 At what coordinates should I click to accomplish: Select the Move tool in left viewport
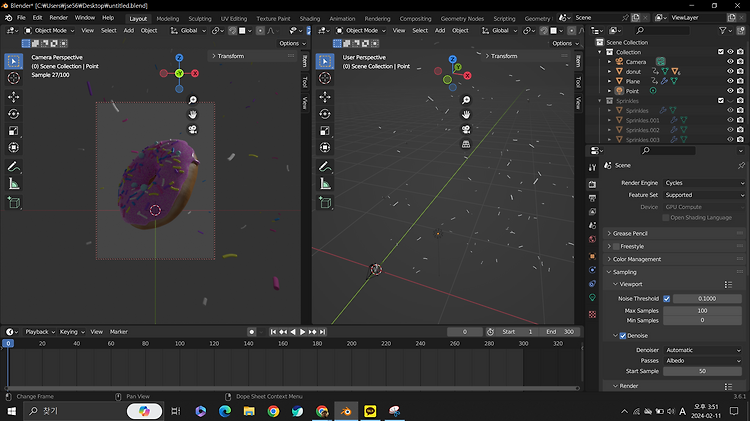13,97
